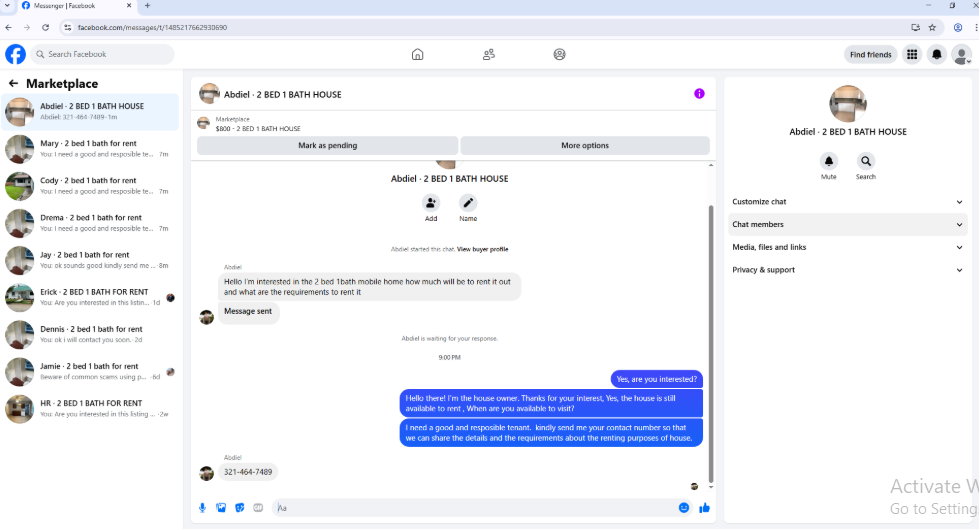The image size is (979, 529).
Task: Click the Find friends button
Action: 870,54
